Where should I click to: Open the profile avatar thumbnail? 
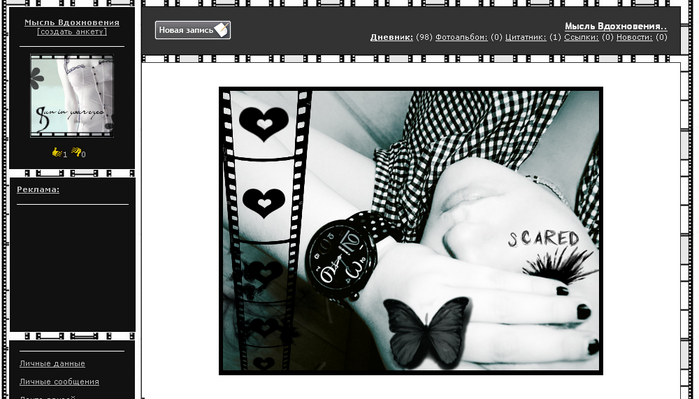point(72,95)
